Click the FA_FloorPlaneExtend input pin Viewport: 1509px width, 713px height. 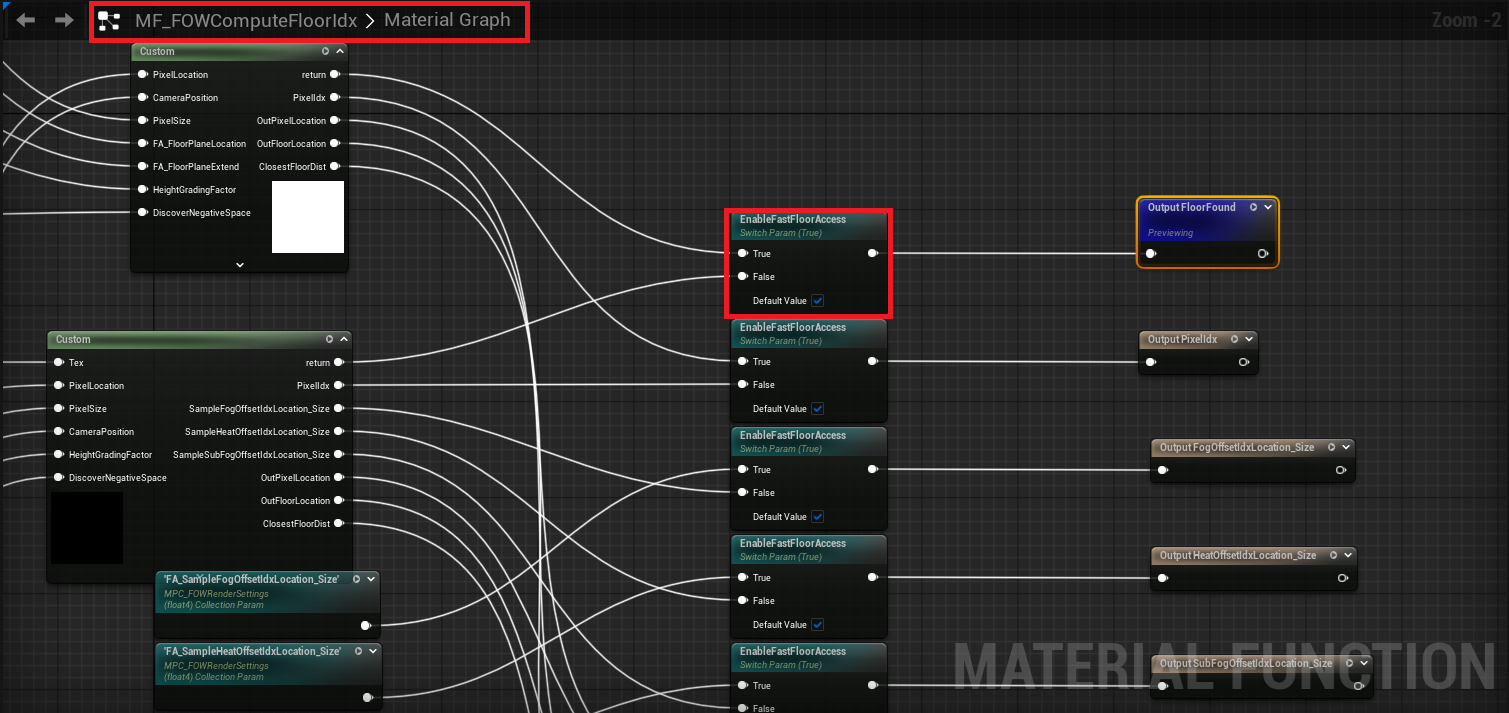[x=143, y=167]
